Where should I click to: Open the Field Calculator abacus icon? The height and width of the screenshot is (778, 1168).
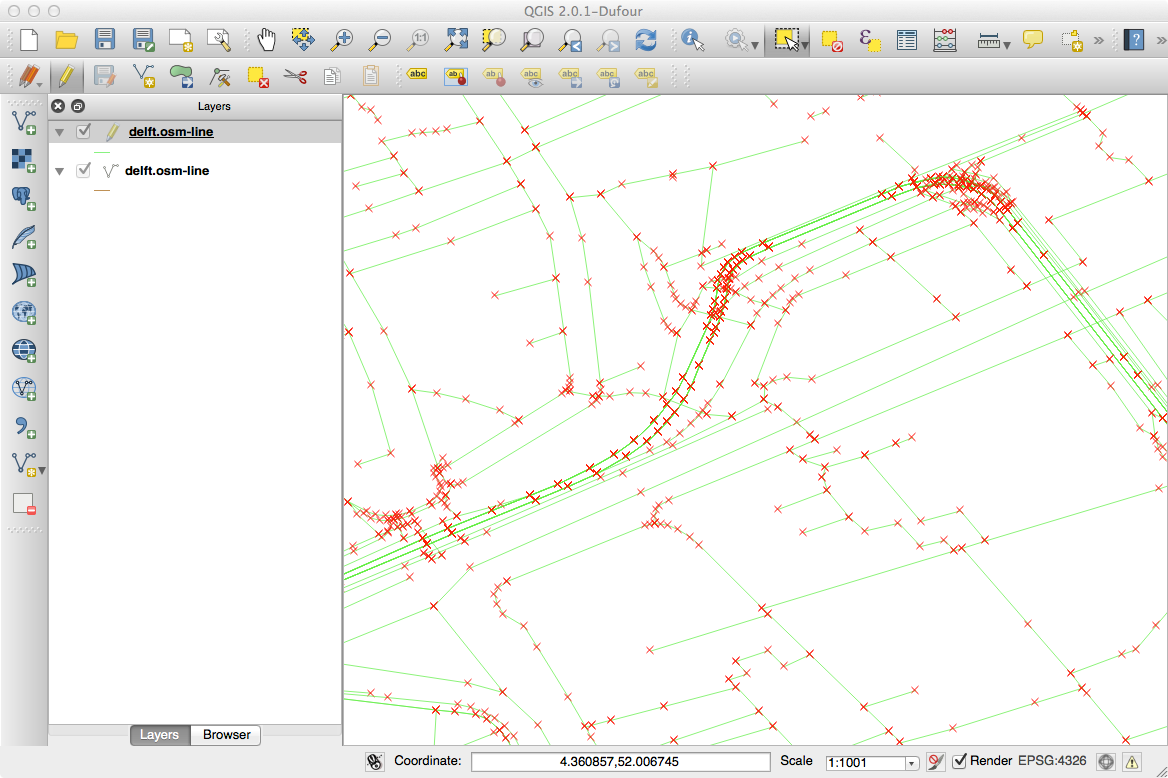tap(944, 40)
